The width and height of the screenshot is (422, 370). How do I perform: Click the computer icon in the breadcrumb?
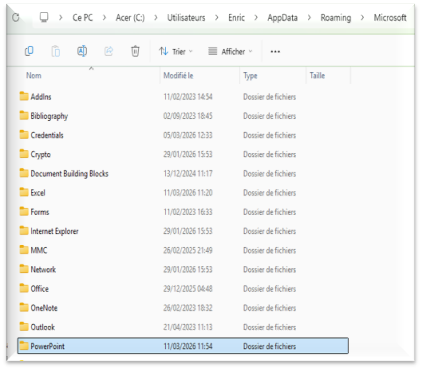click(44, 17)
